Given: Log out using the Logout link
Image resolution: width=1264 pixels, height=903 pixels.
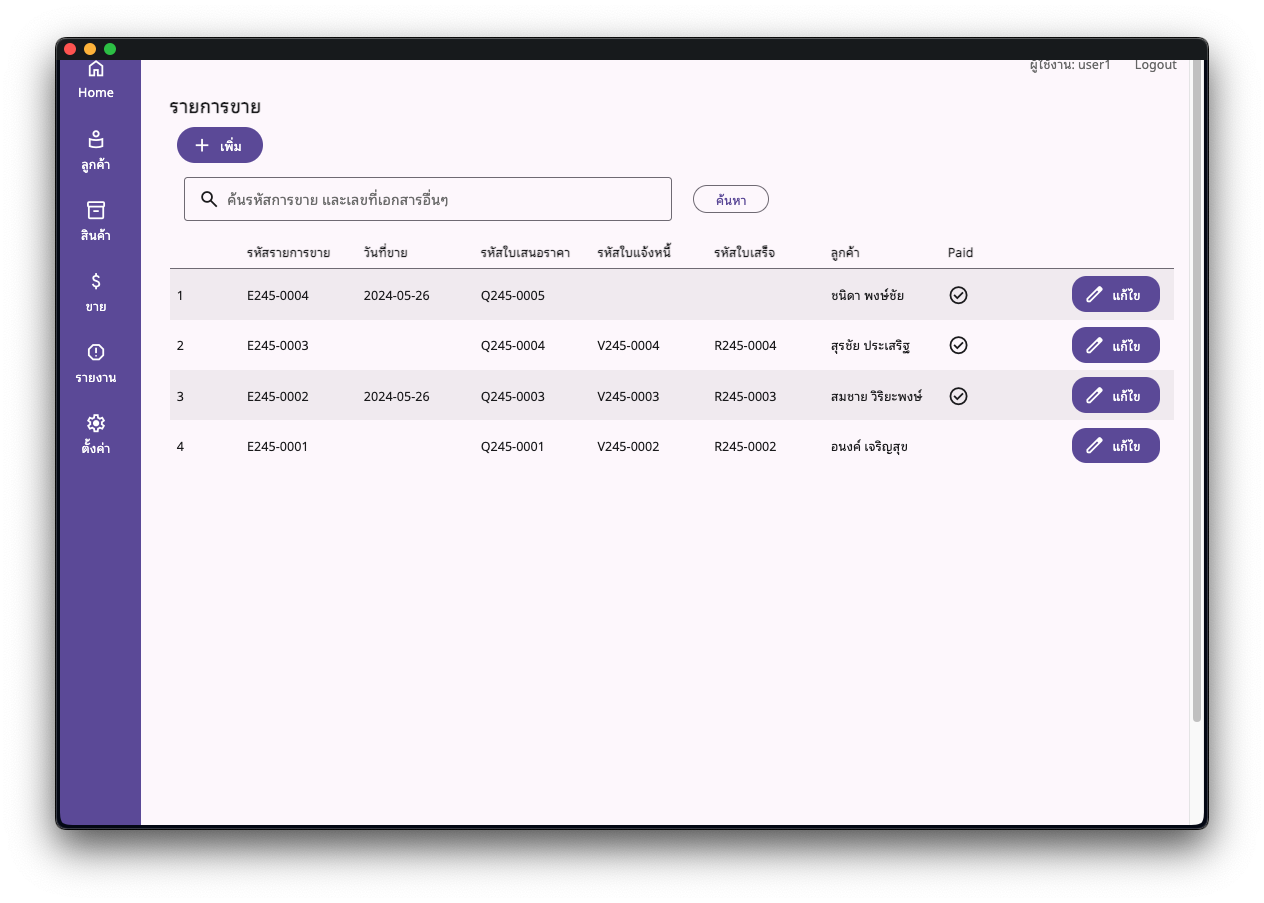Looking at the screenshot, I should (1155, 65).
